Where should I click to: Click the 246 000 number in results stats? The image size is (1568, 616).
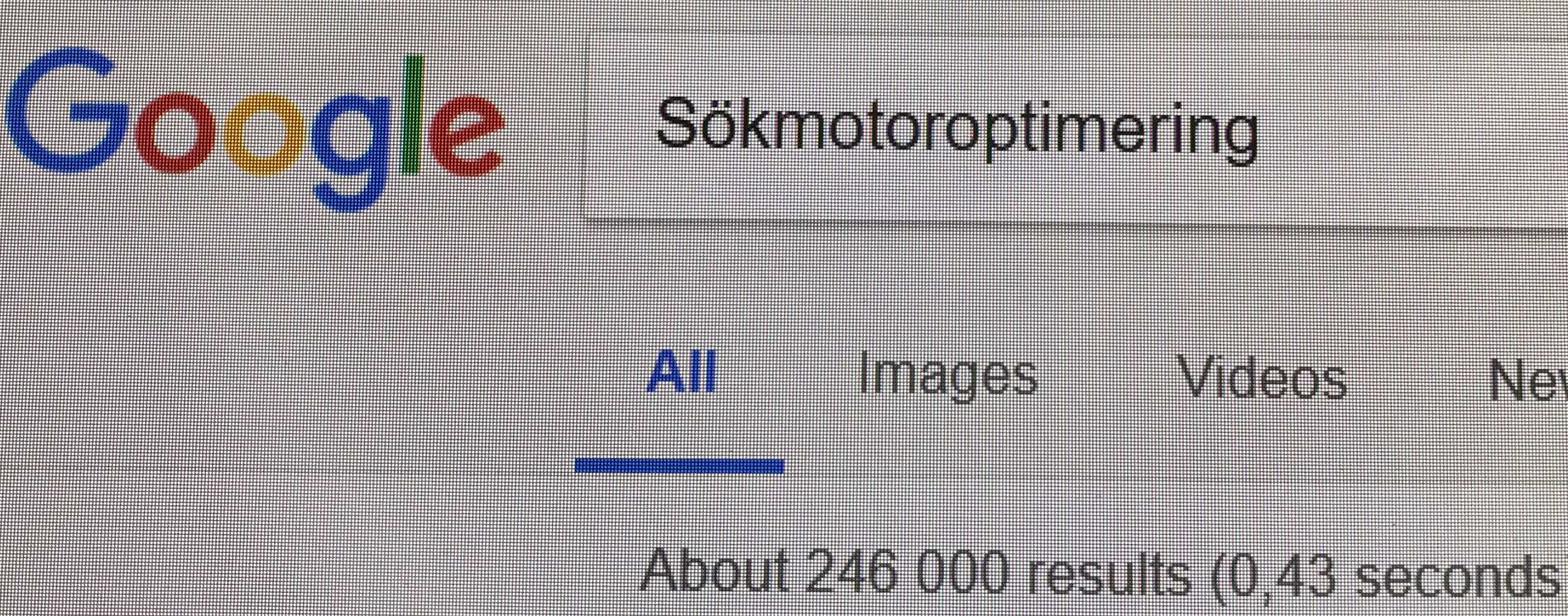coord(908,572)
